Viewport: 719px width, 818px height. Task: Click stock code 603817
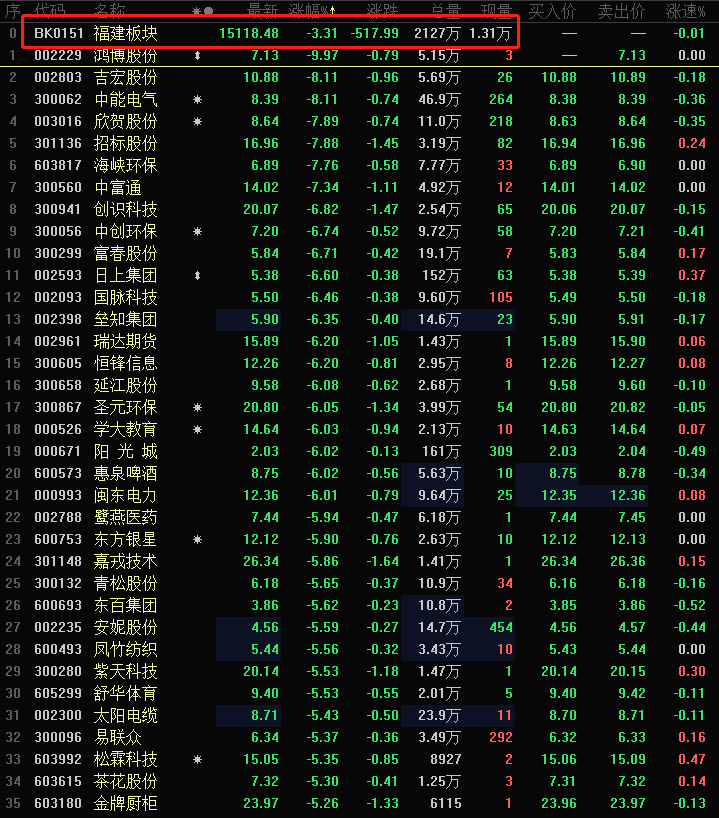[58, 165]
